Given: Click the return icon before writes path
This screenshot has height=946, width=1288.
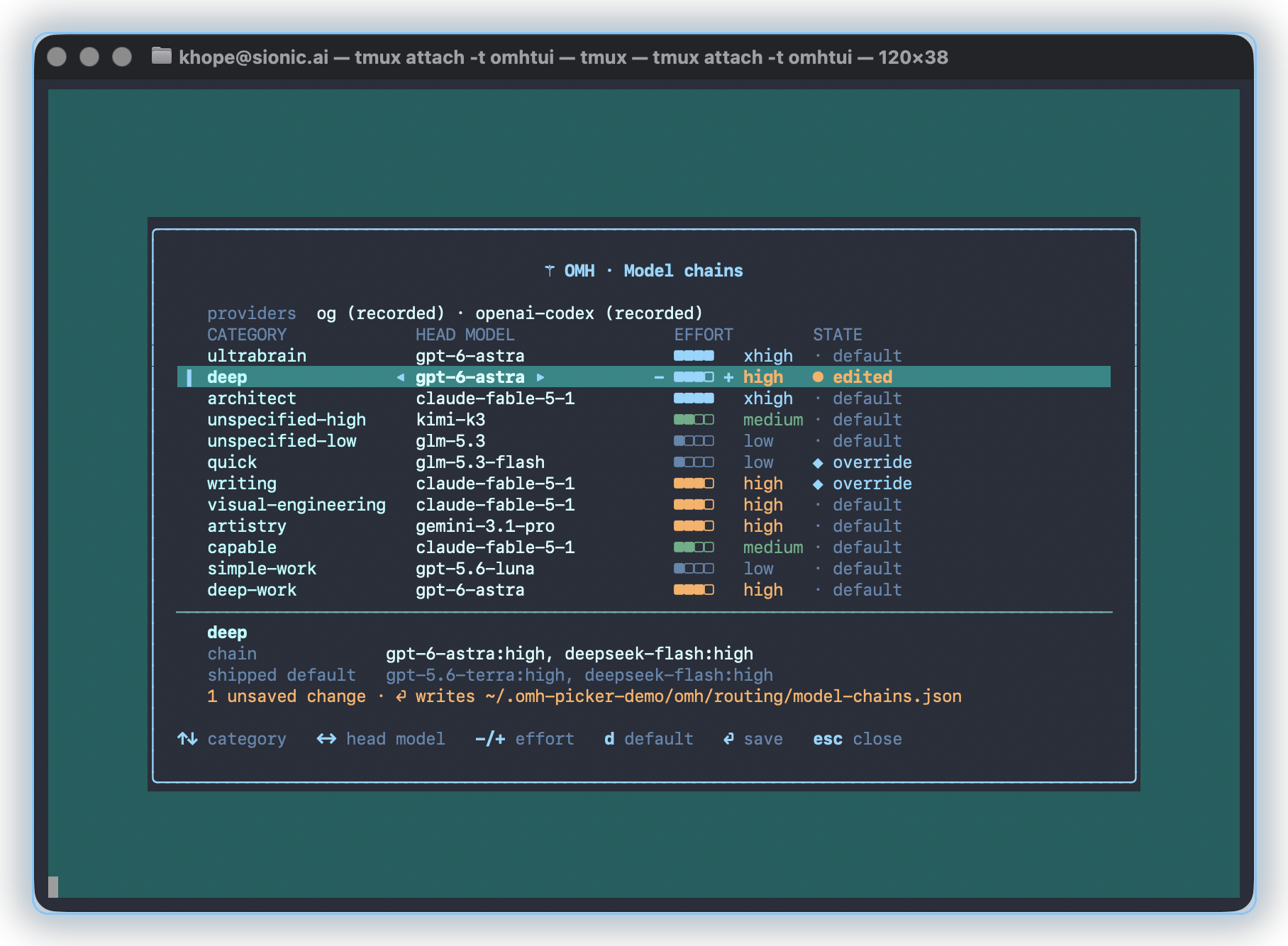Looking at the screenshot, I should [401, 696].
